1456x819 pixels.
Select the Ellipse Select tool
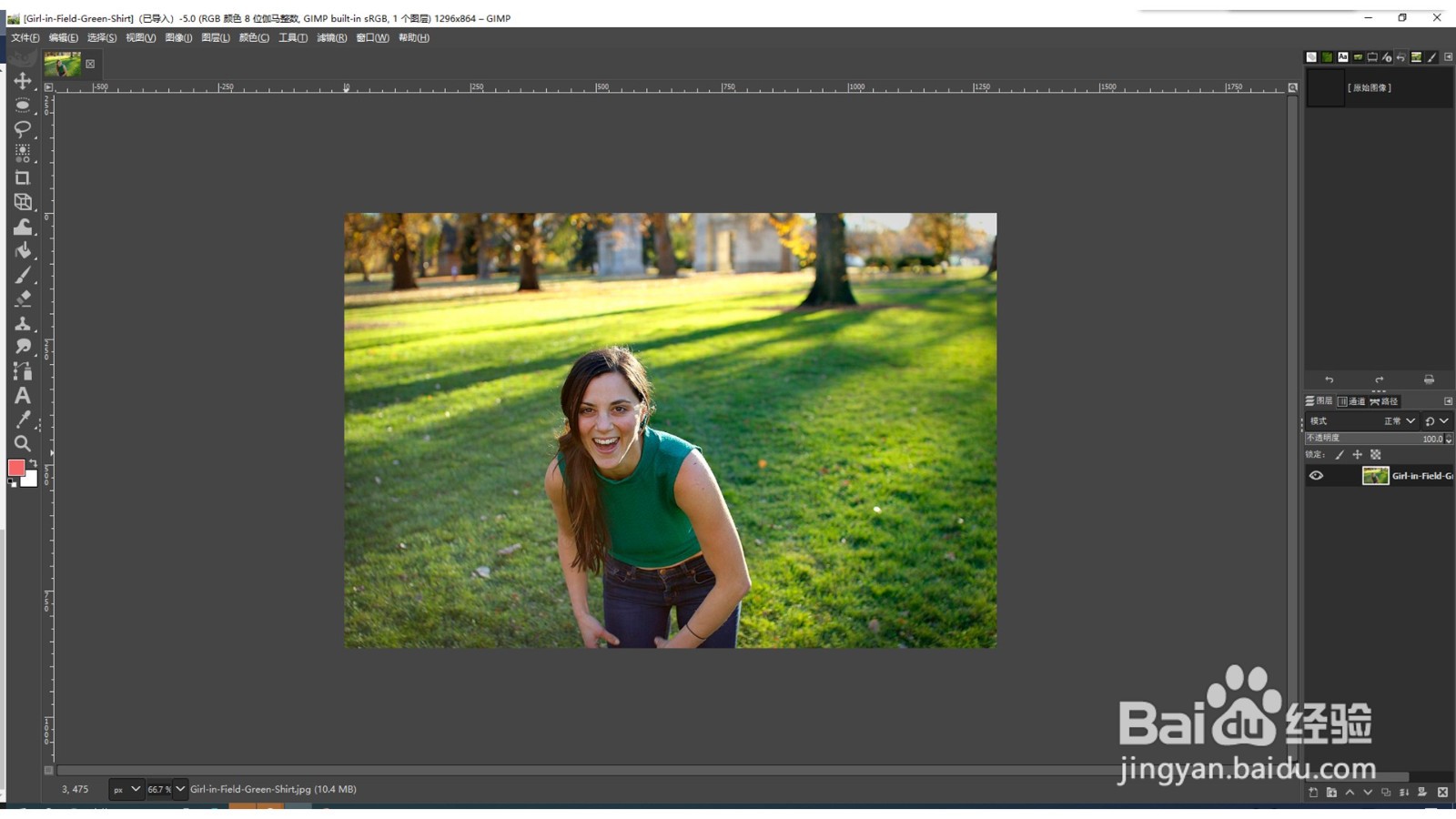click(x=23, y=106)
